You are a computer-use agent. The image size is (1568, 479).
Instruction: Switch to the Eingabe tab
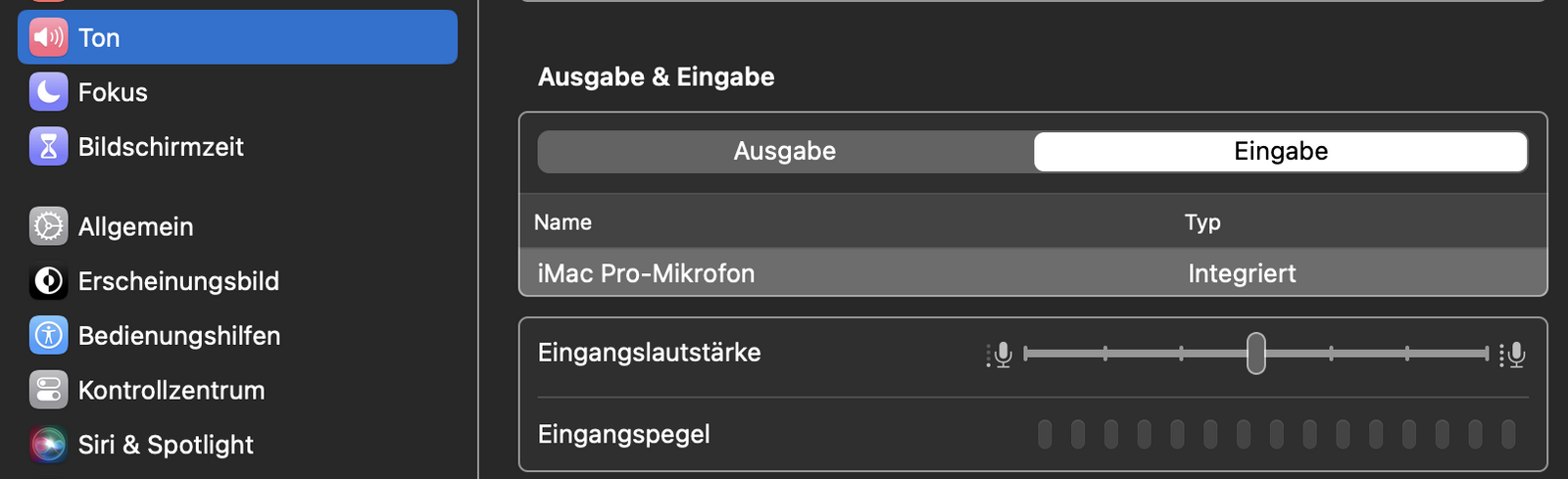[1281, 152]
